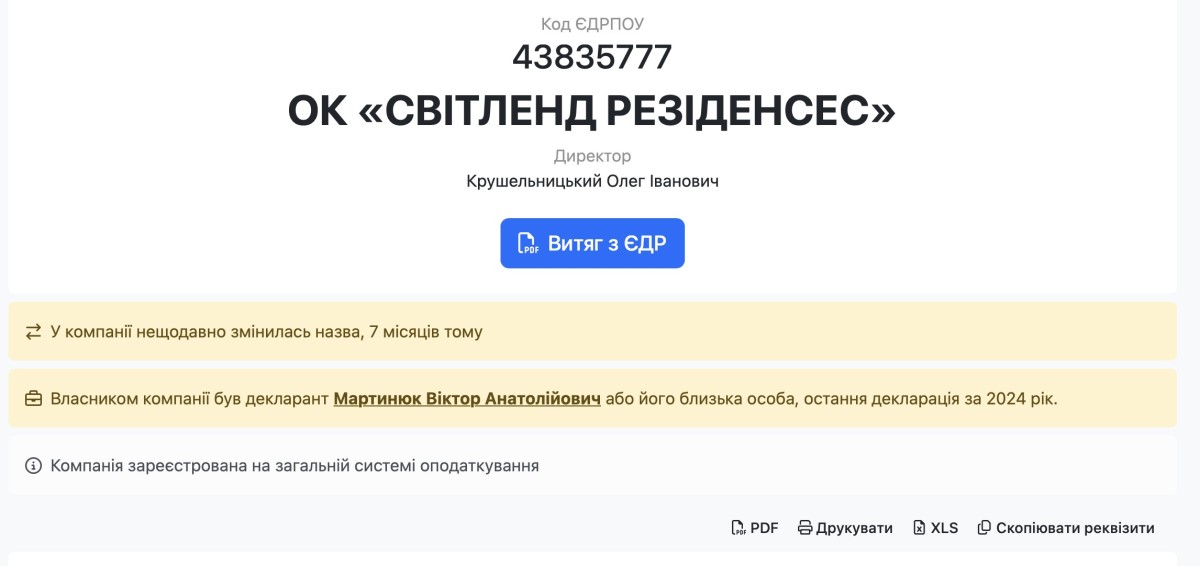The height and width of the screenshot is (566, 1200).
Task: Click the PDF file icon in export row
Action: 738,528
